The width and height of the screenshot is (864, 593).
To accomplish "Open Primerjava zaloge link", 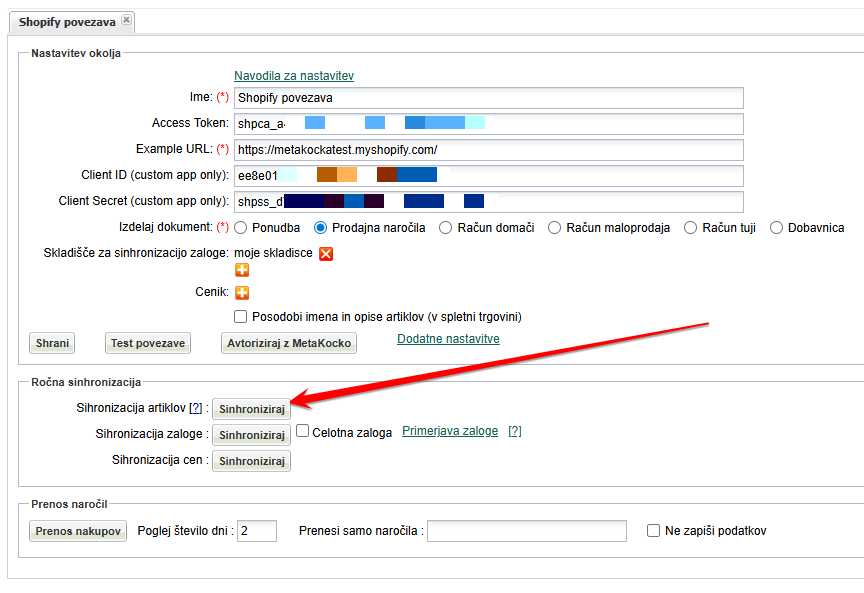I will 450,431.
